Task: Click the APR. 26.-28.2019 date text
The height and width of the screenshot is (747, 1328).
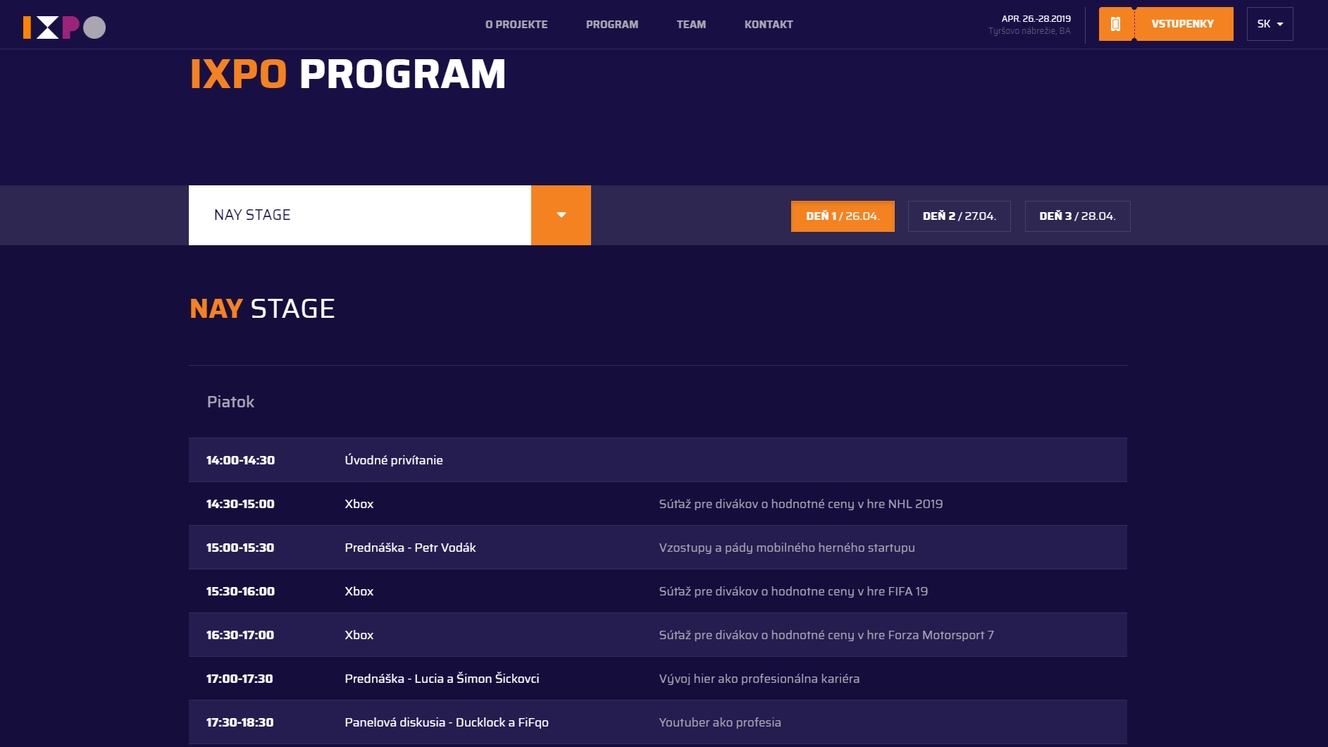Action: 1036,18
